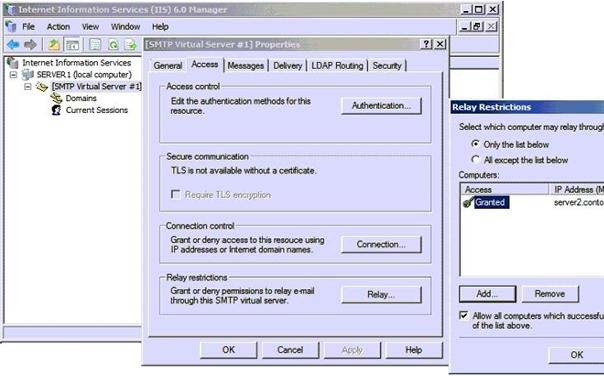The width and height of the screenshot is (604, 376).
Task: Click the Add... button in Relay Restrictions
Action: click(x=487, y=294)
